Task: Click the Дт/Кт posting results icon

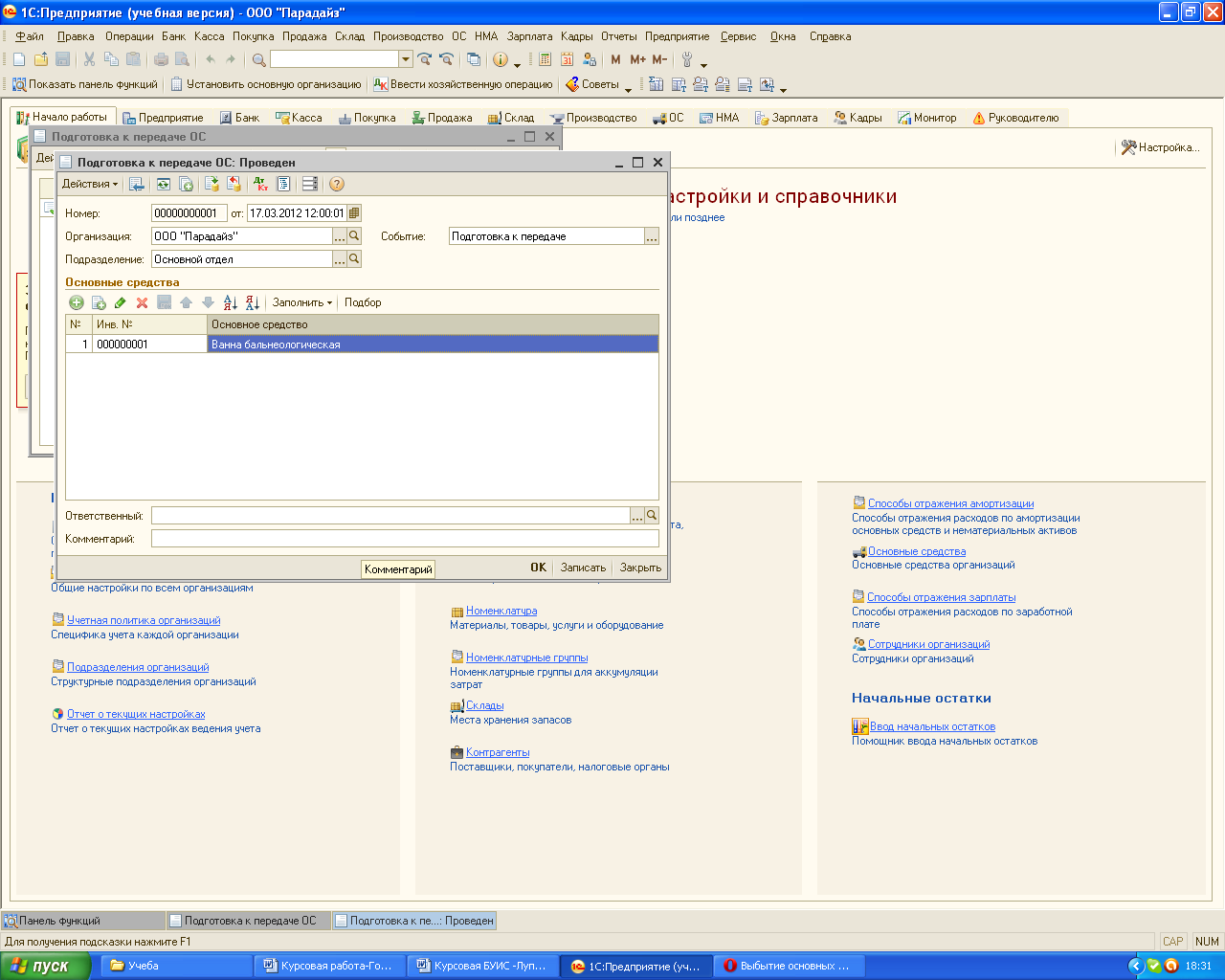Action: click(x=260, y=185)
